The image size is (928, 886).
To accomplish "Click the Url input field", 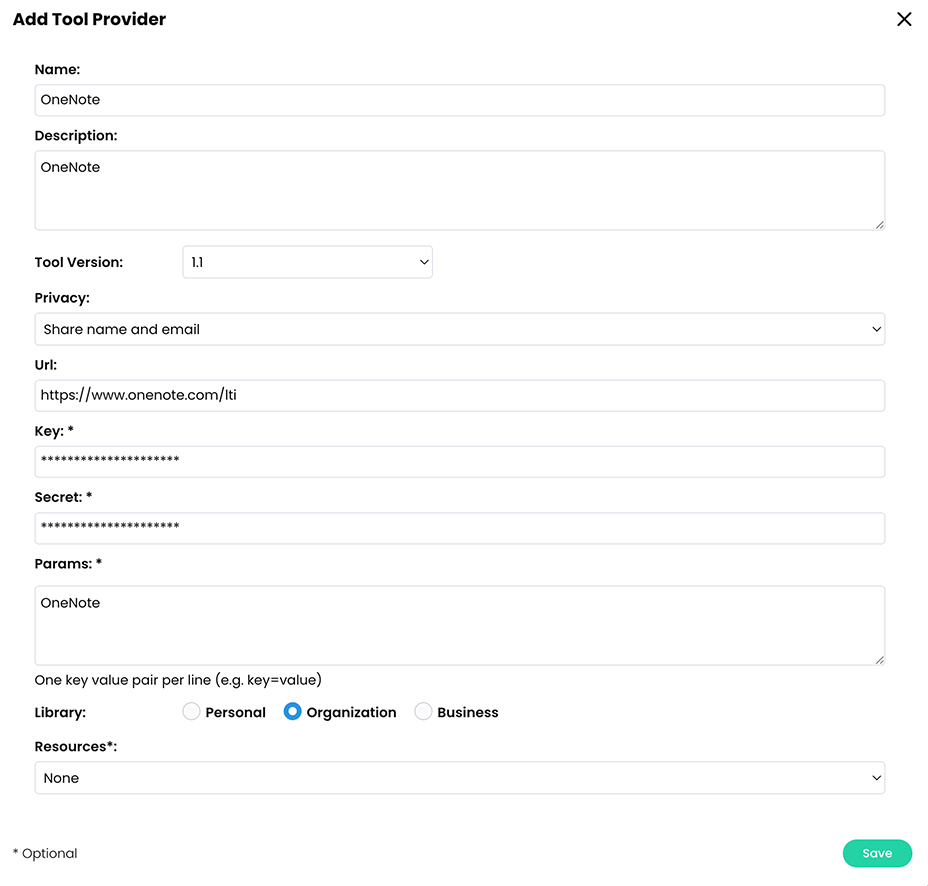I will pyautogui.click(x=460, y=395).
